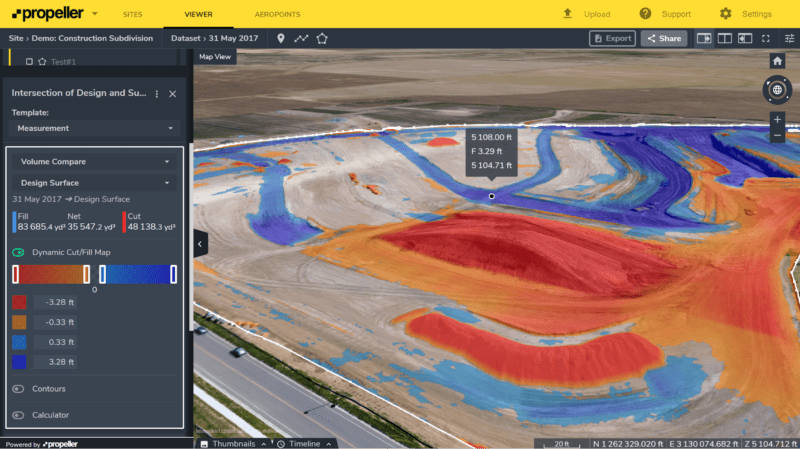Edit the -3.28 ft value field

[x=55, y=302]
